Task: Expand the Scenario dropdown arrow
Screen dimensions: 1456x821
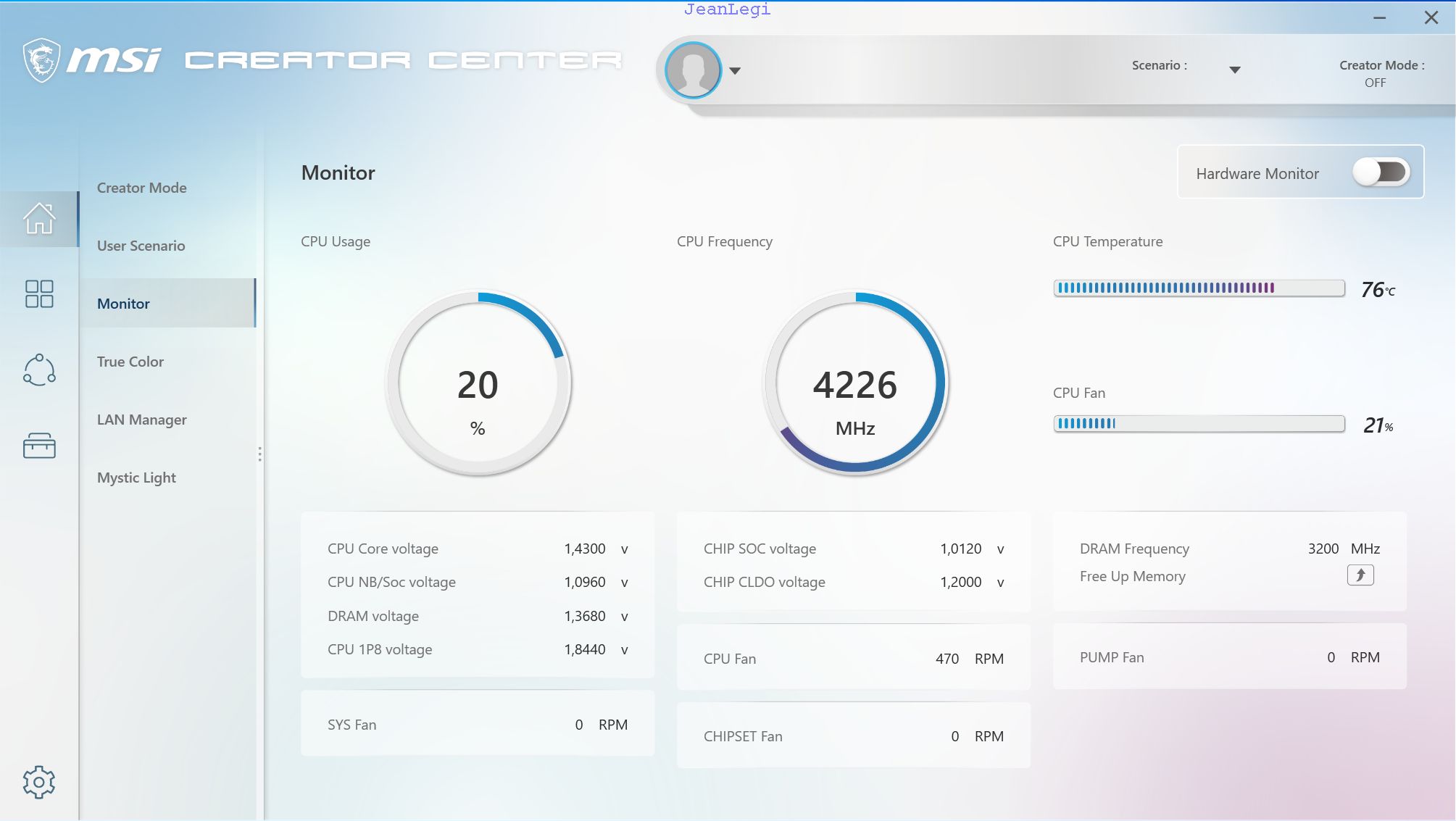Action: [x=1235, y=70]
